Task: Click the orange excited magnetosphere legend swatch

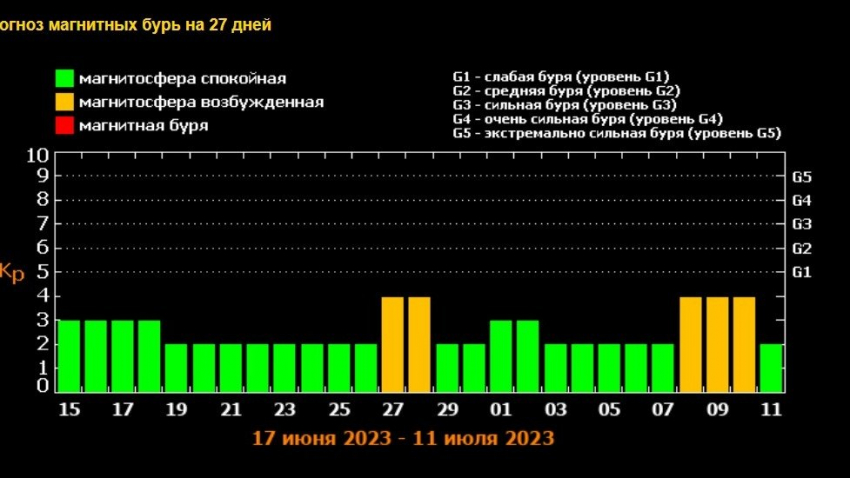Action: click(65, 102)
